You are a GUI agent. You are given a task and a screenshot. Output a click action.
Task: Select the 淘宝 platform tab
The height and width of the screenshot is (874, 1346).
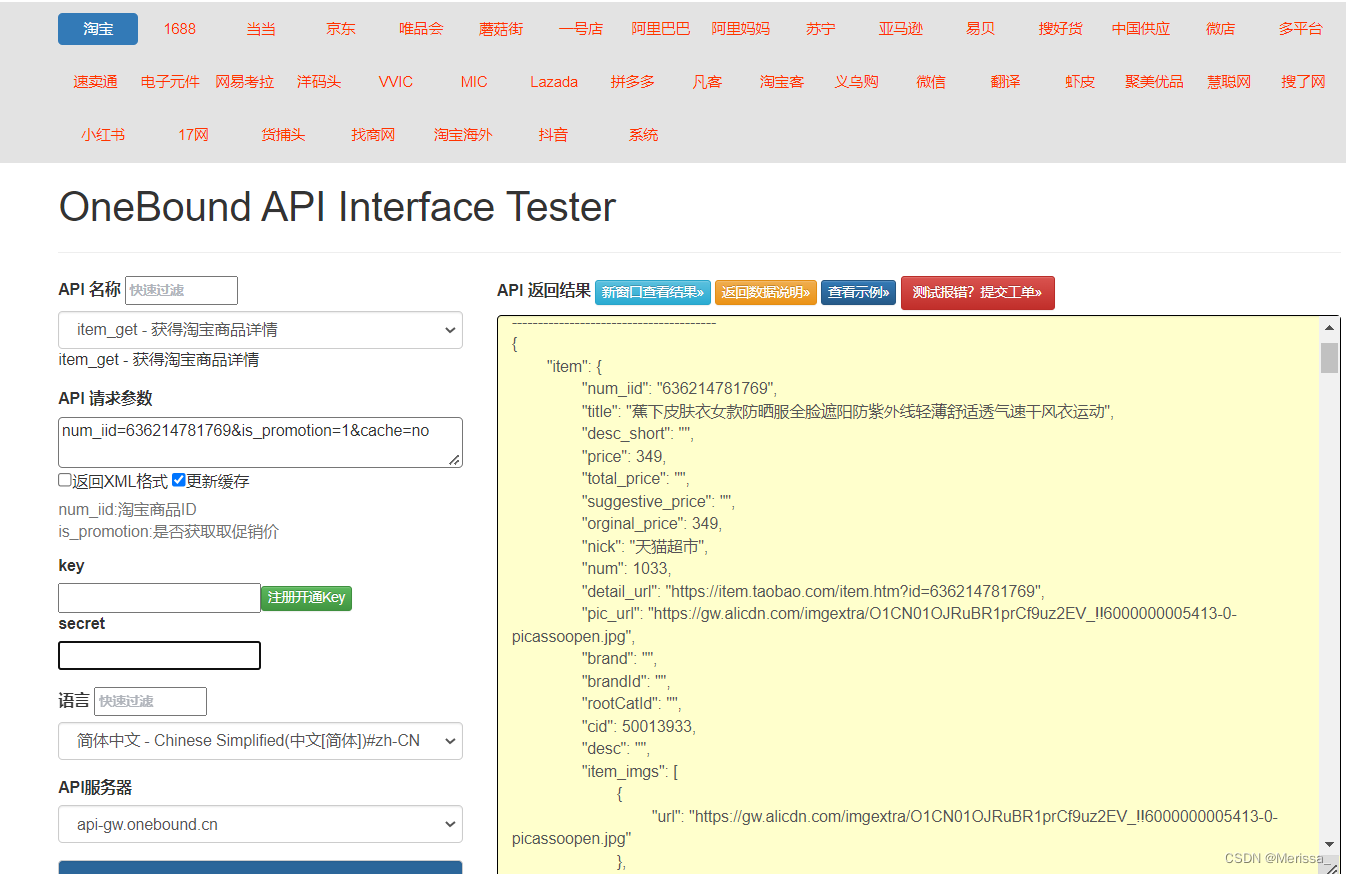click(98, 29)
